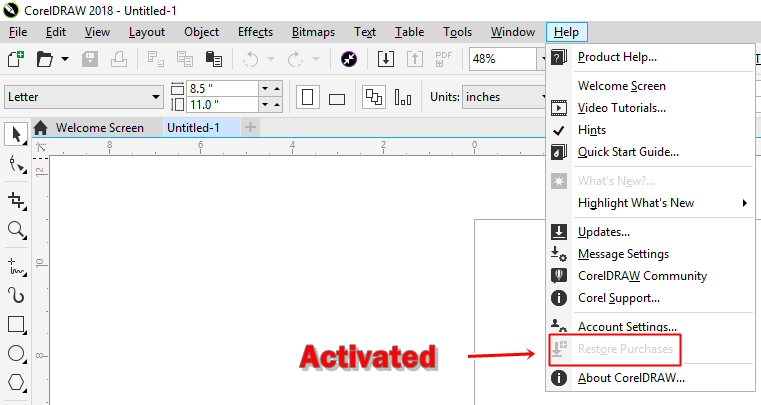Click the Import icon
The width and height of the screenshot is (761, 405).
point(386,59)
